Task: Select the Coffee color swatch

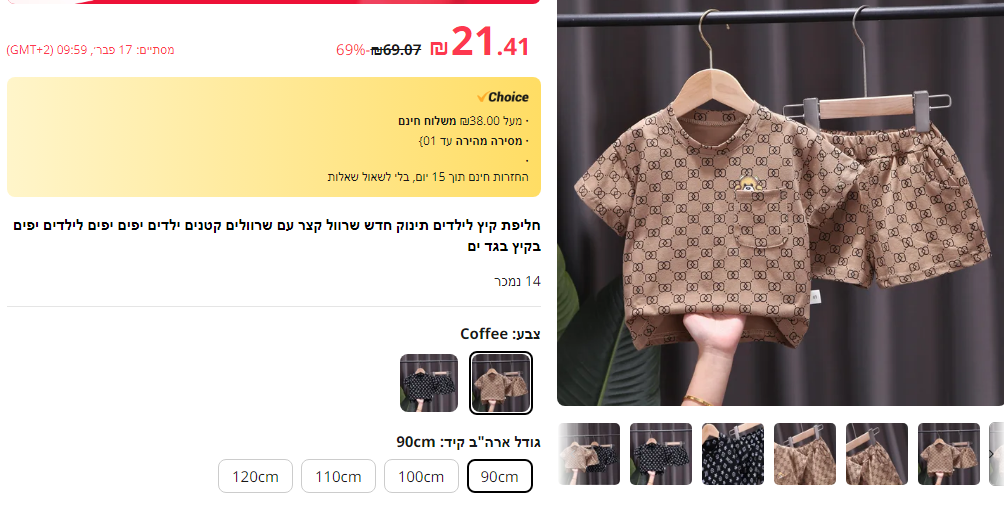Action: (501, 383)
